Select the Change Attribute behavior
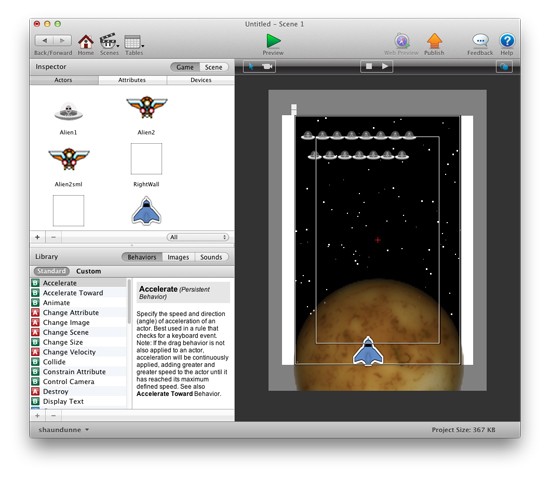This screenshot has height=479, width=550. point(79,312)
